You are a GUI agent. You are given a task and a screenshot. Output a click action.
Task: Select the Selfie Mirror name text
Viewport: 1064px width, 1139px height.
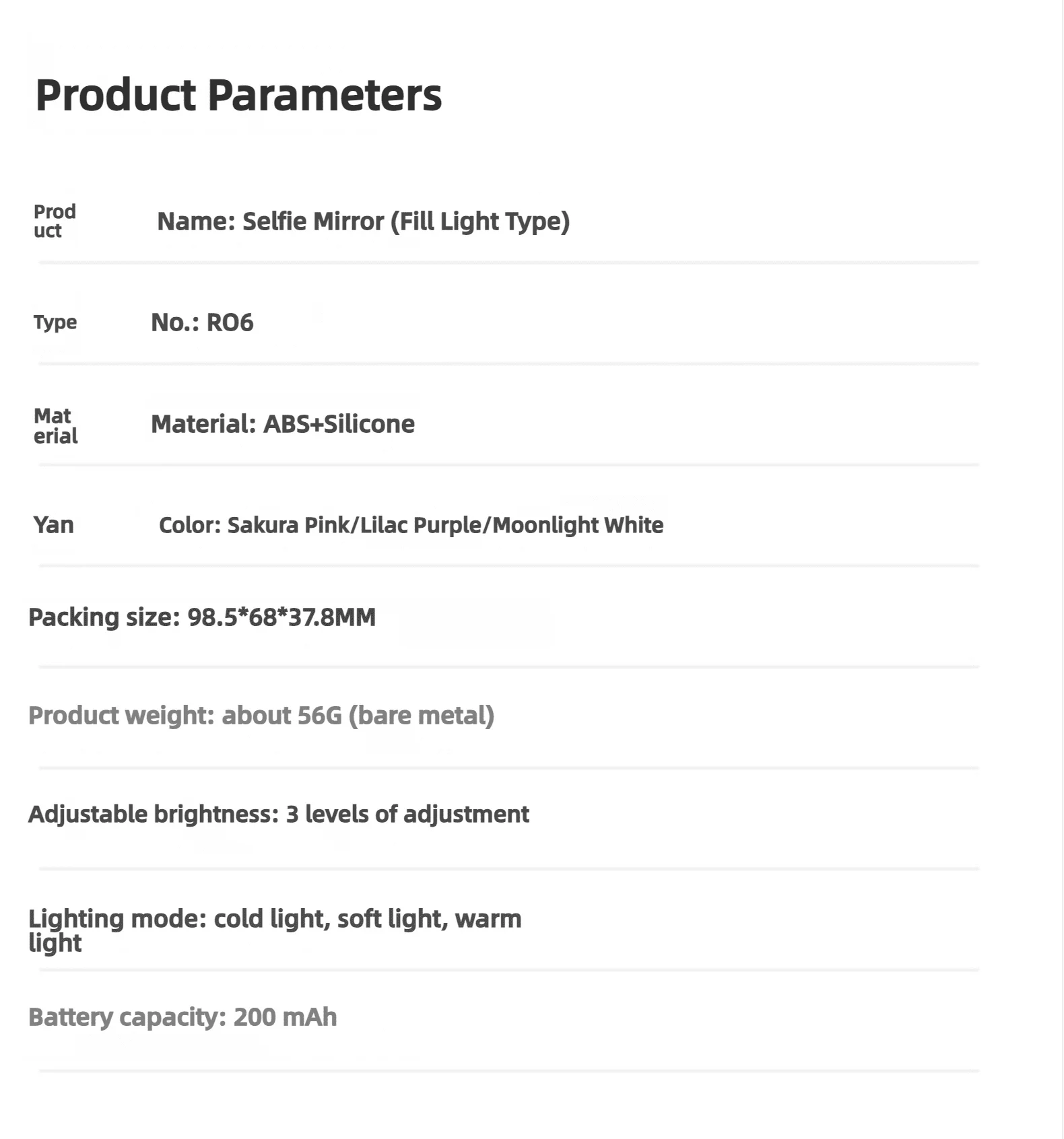coord(363,221)
